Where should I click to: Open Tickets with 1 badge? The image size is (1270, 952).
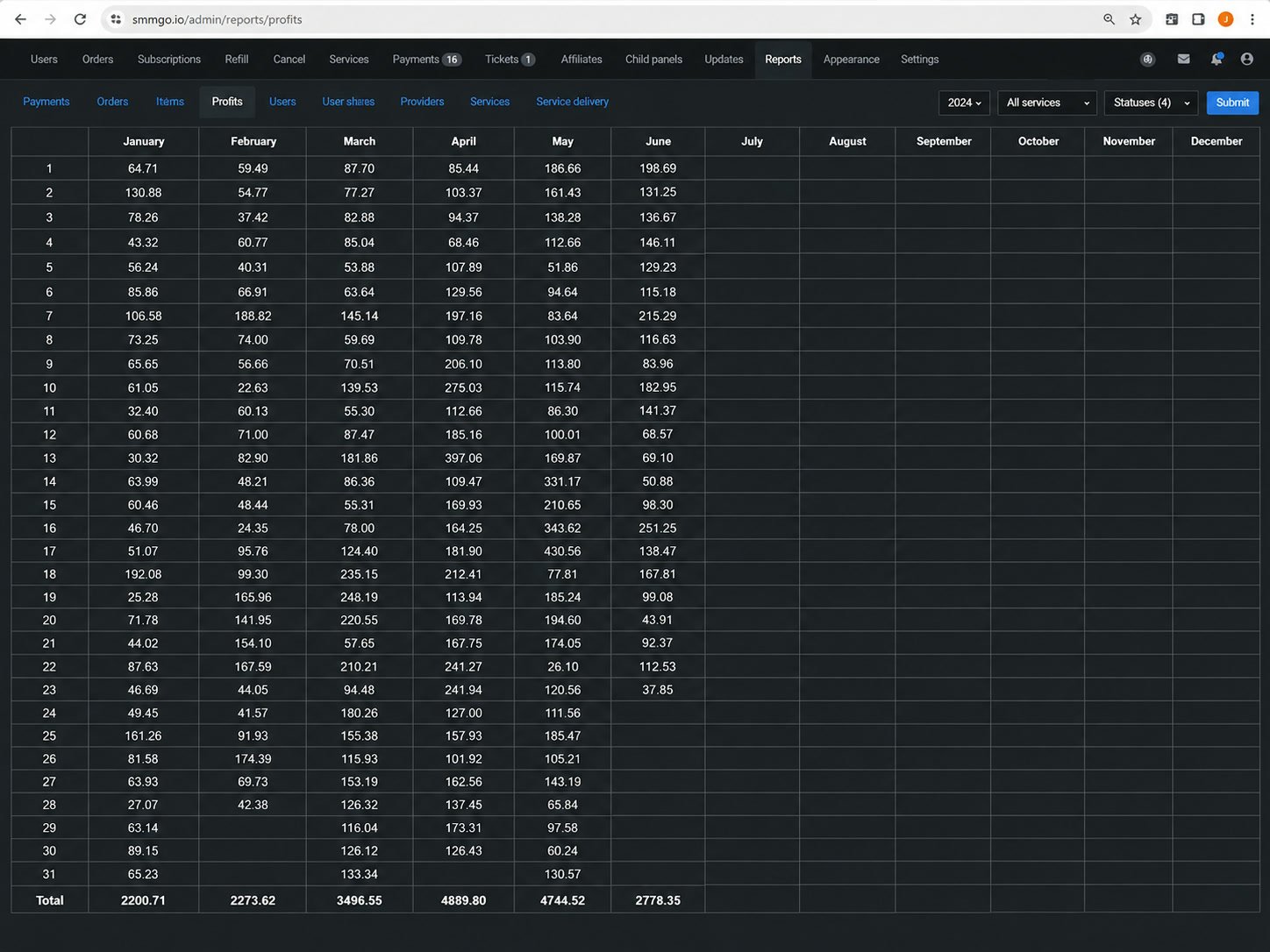tap(510, 60)
